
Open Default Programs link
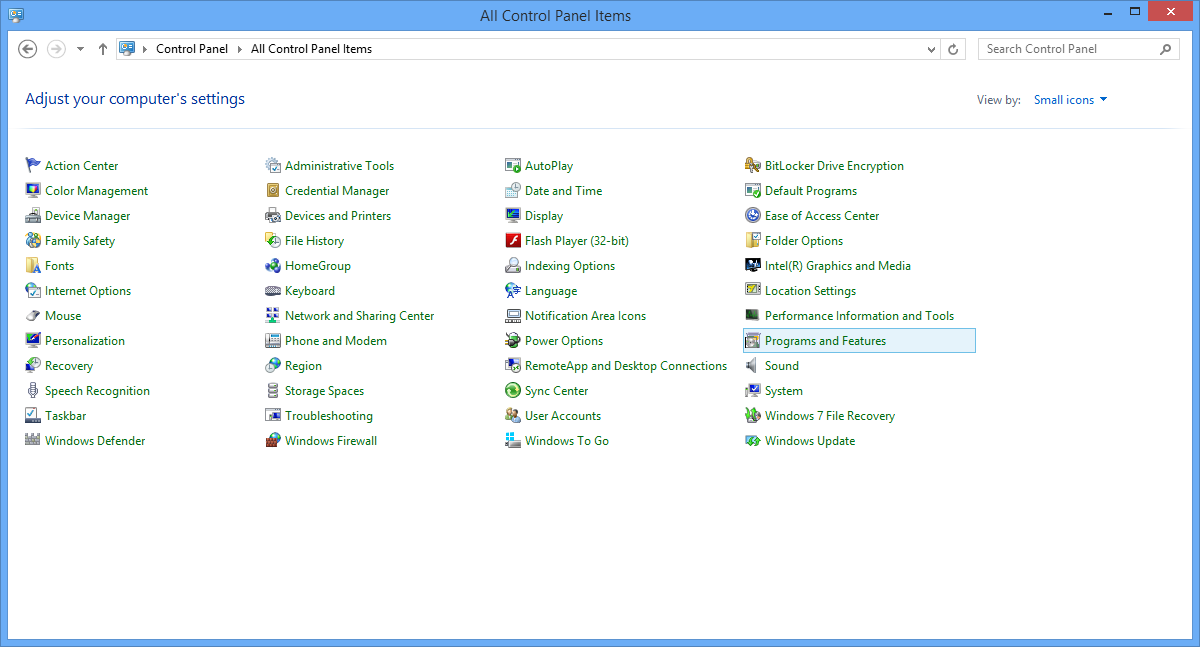pos(811,191)
